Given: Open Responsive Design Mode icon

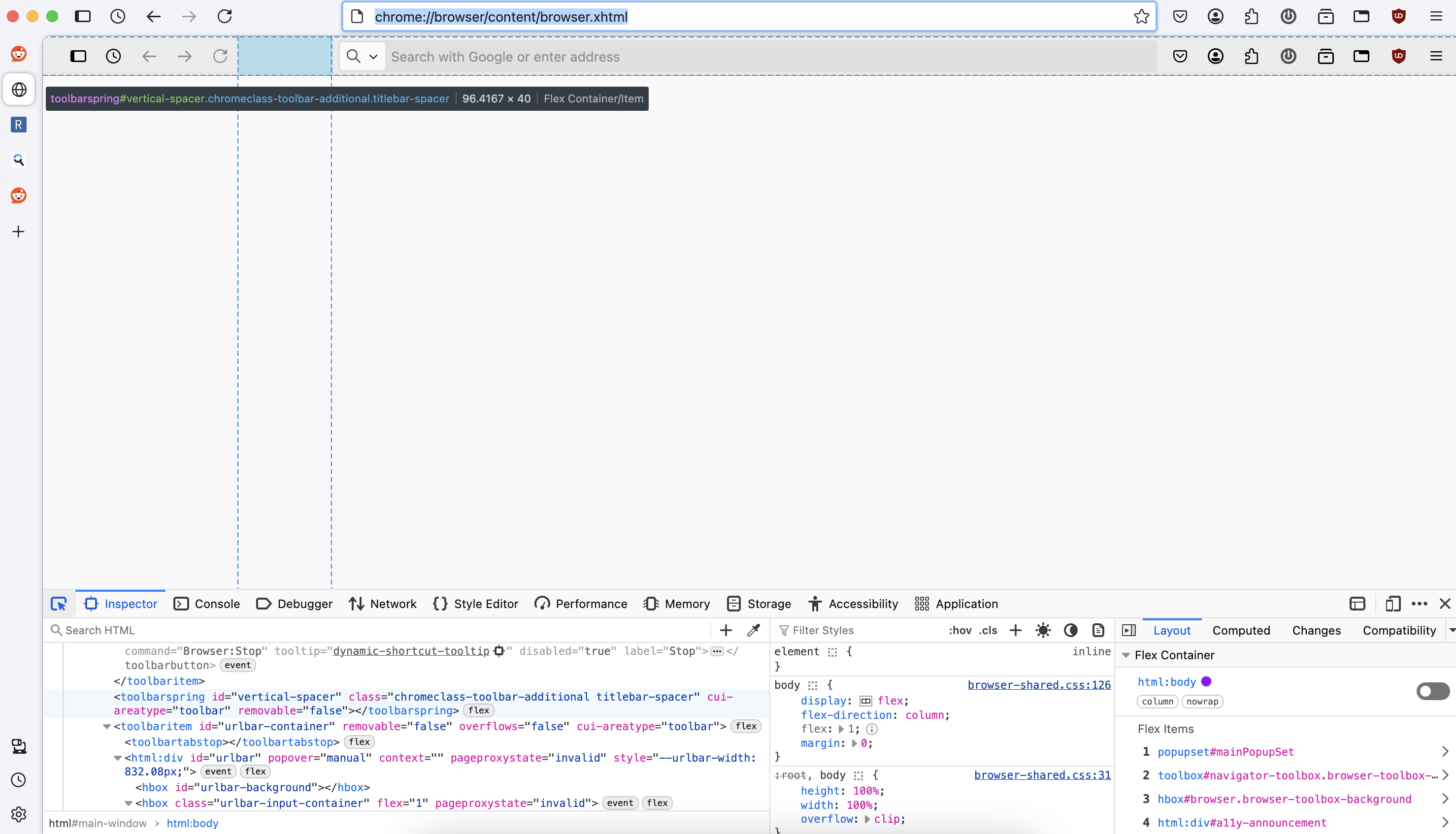Looking at the screenshot, I should 1392,604.
